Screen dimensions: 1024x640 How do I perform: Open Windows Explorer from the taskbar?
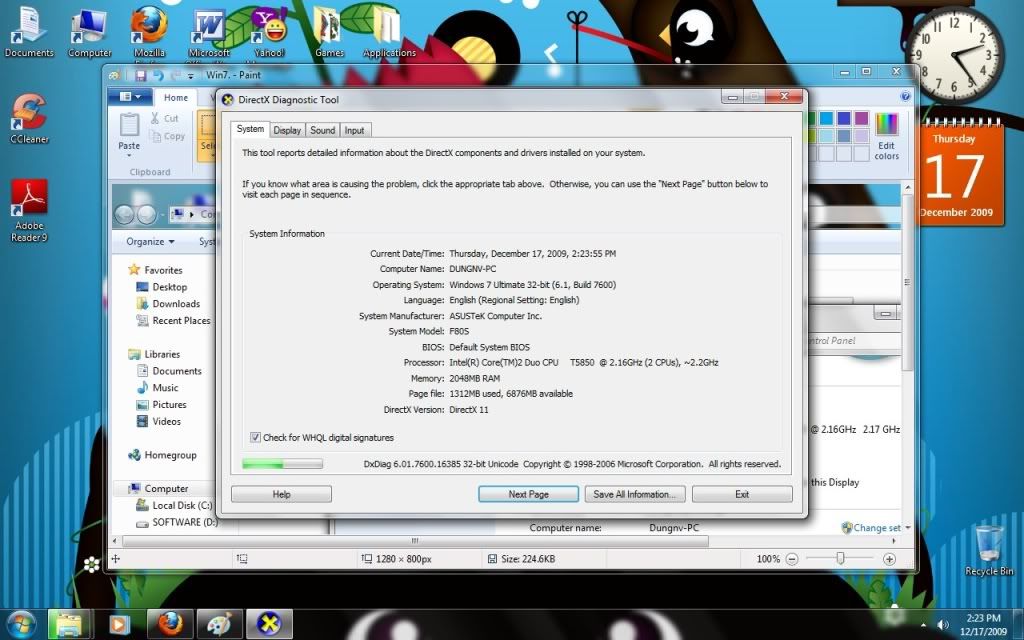pos(69,624)
